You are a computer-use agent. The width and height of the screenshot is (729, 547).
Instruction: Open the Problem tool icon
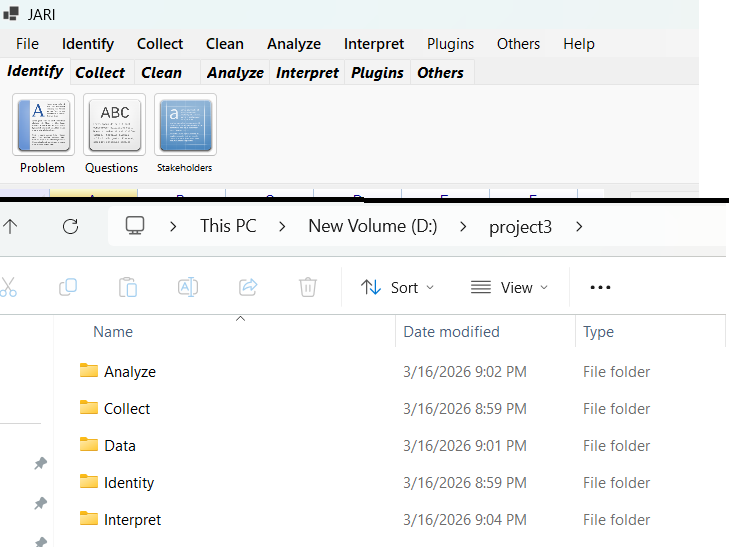pos(43,125)
